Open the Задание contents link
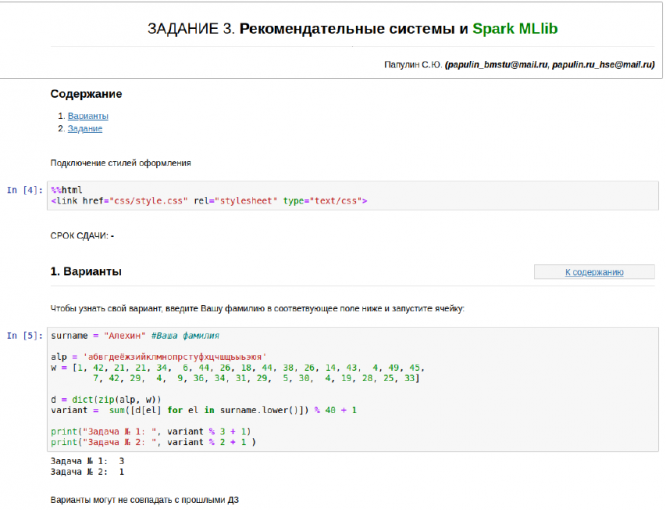This screenshot has width=666, height=510. coord(85,129)
